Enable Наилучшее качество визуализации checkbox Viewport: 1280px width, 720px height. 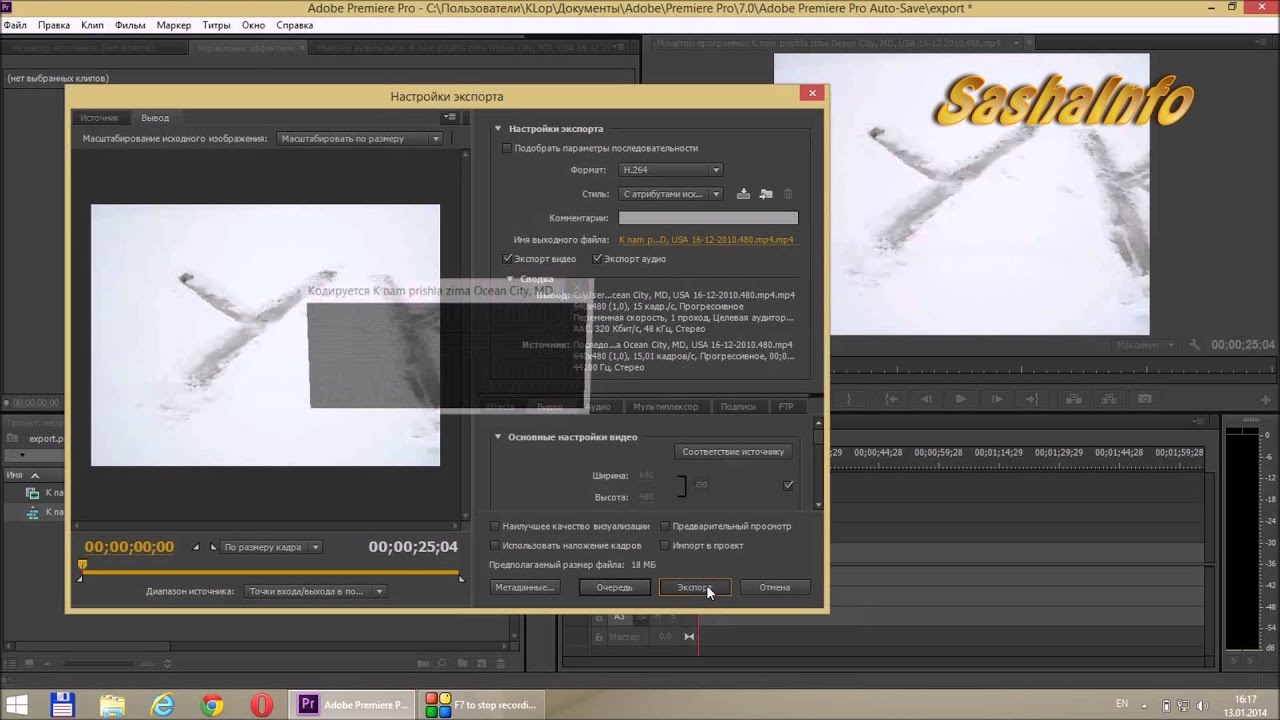(494, 526)
